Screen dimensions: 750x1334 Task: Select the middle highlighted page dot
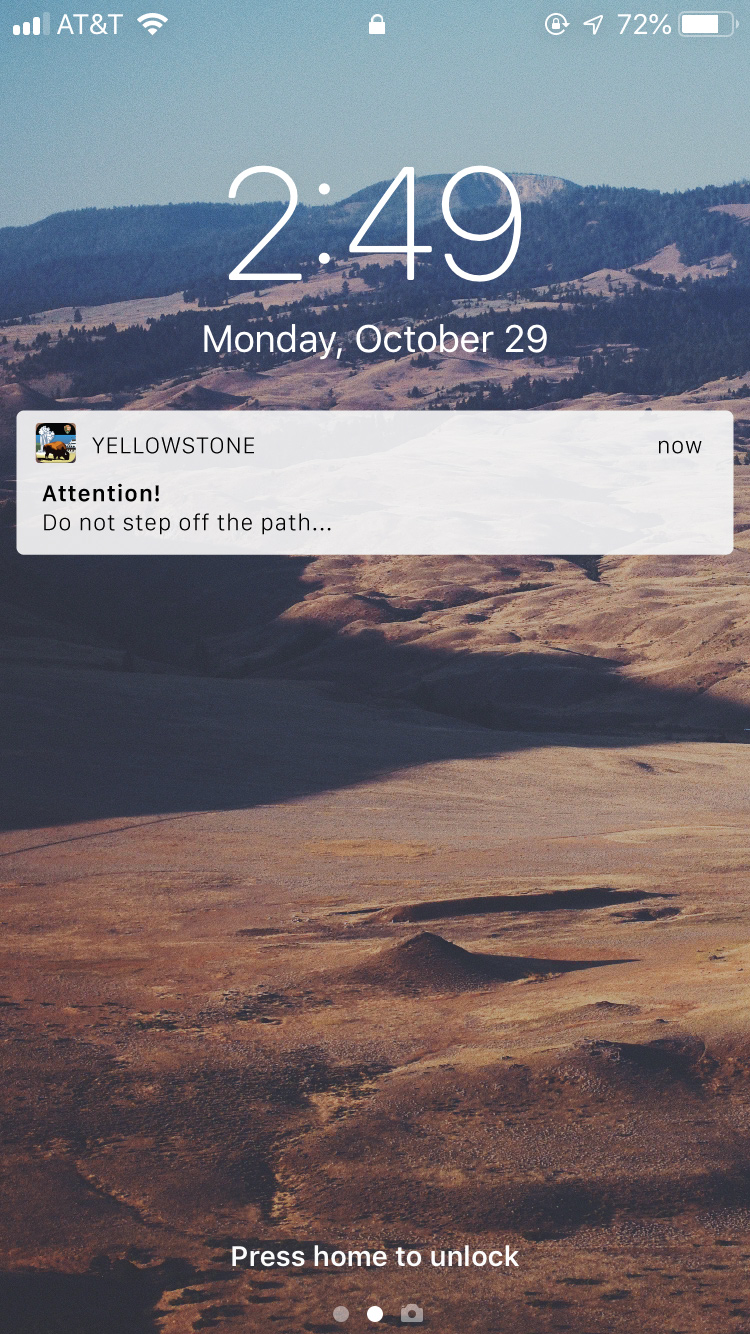click(375, 1313)
